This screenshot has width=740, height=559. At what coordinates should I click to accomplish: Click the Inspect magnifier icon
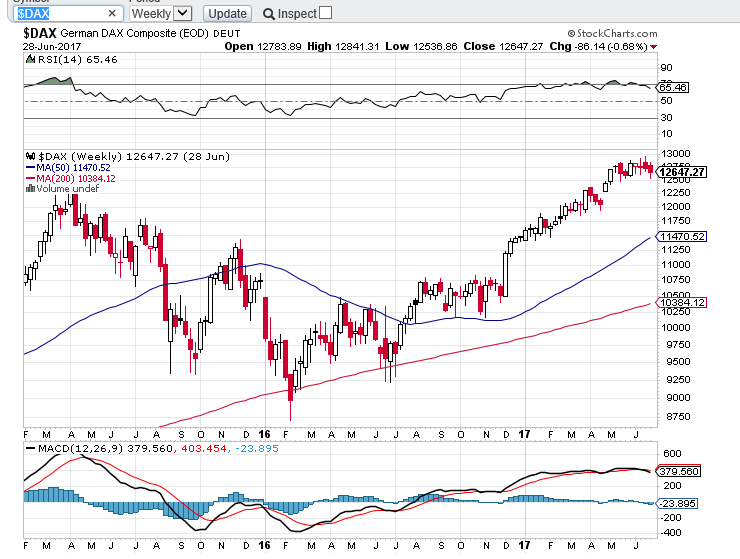(269, 14)
